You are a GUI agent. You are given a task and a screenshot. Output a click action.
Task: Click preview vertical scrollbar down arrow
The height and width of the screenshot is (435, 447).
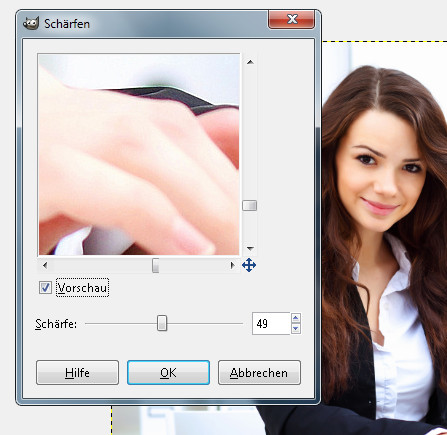point(250,248)
